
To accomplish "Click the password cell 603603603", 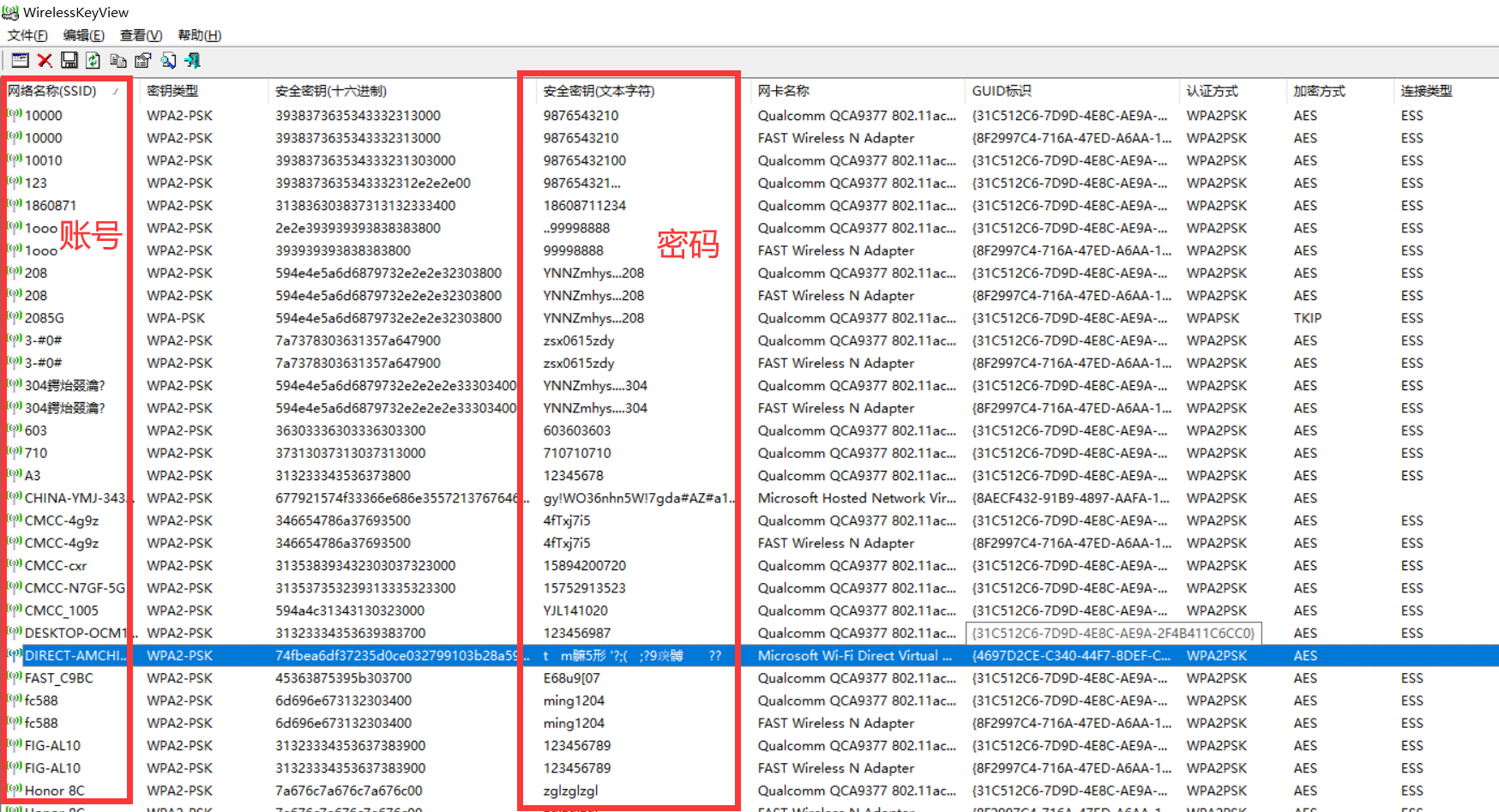I will [x=577, y=430].
